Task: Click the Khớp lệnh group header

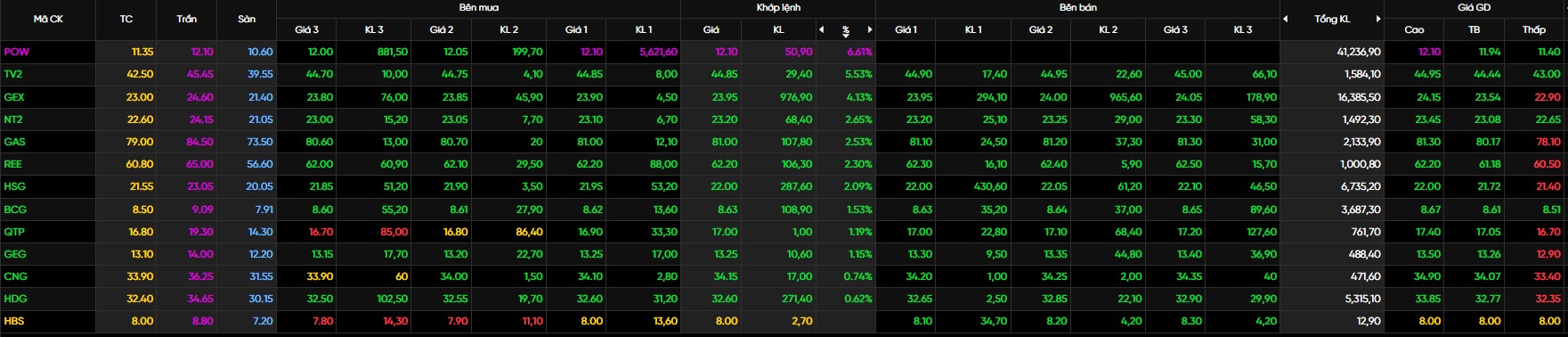Action: click(x=778, y=7)
